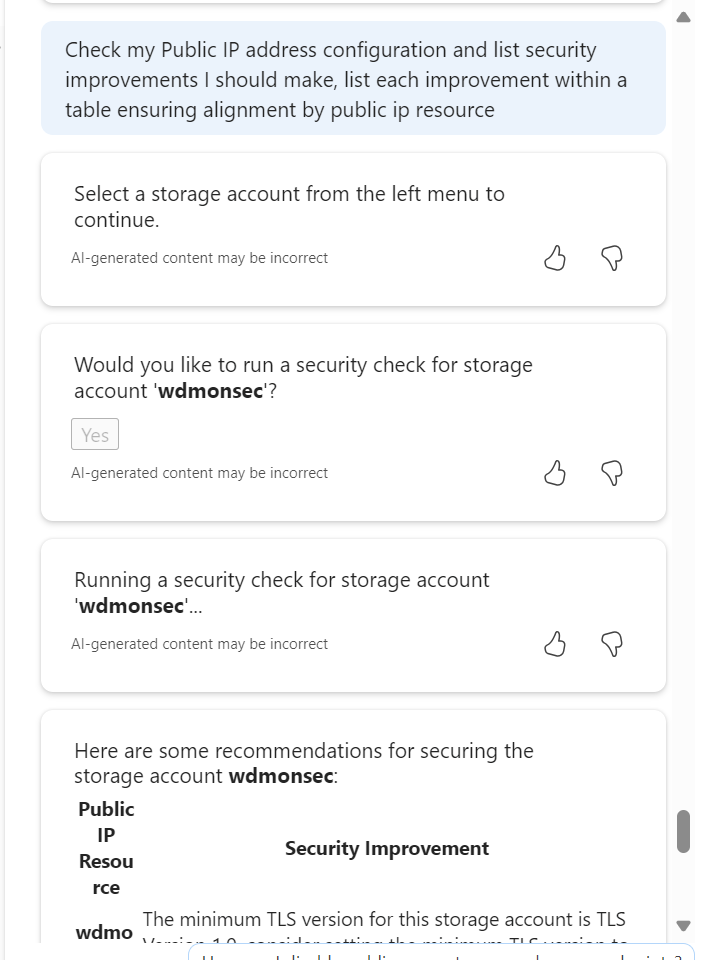The width and height of the screenshot is (706, 960).
Task: Click the vertical scrollbar thumb
Action: pos(684,831)
